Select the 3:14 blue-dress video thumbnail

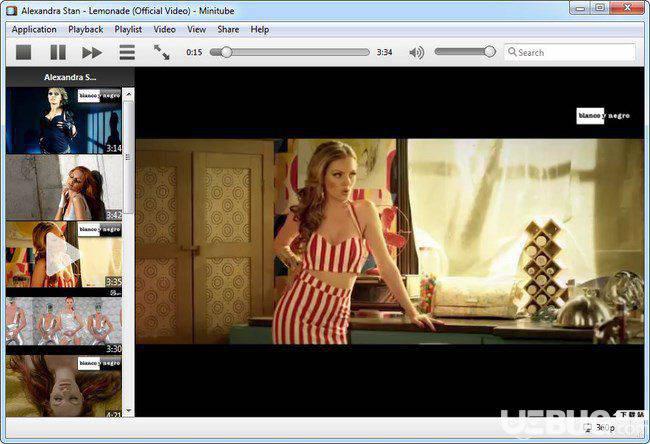[64, 121]
